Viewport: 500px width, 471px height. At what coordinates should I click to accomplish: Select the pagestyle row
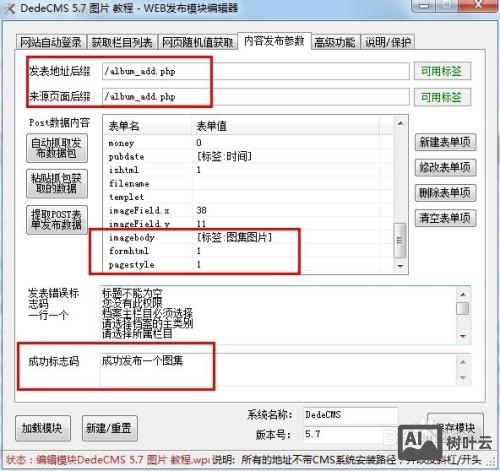[248, 265]
